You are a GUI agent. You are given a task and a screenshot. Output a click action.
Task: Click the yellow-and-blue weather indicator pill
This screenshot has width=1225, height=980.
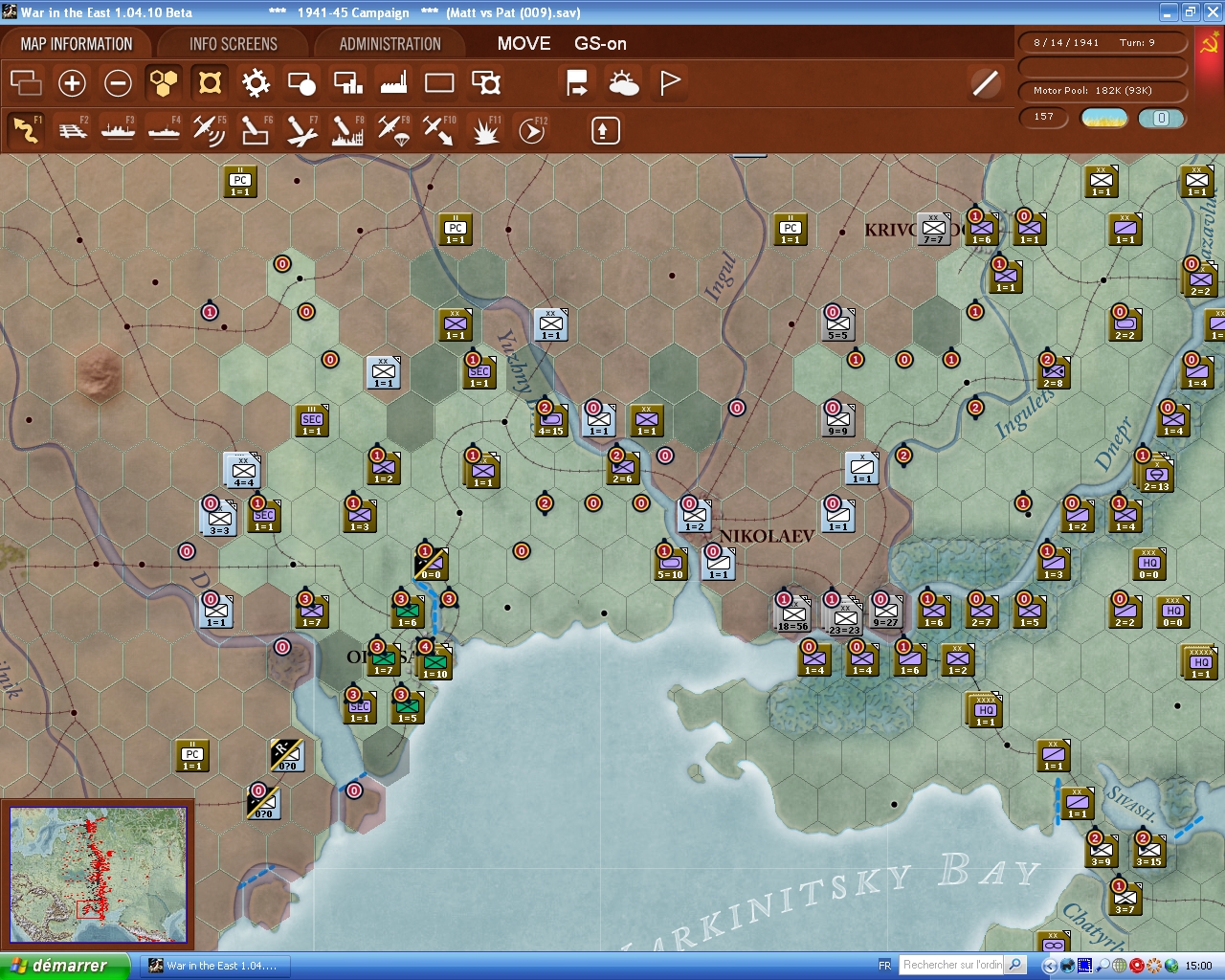[x=1104, y=118]
